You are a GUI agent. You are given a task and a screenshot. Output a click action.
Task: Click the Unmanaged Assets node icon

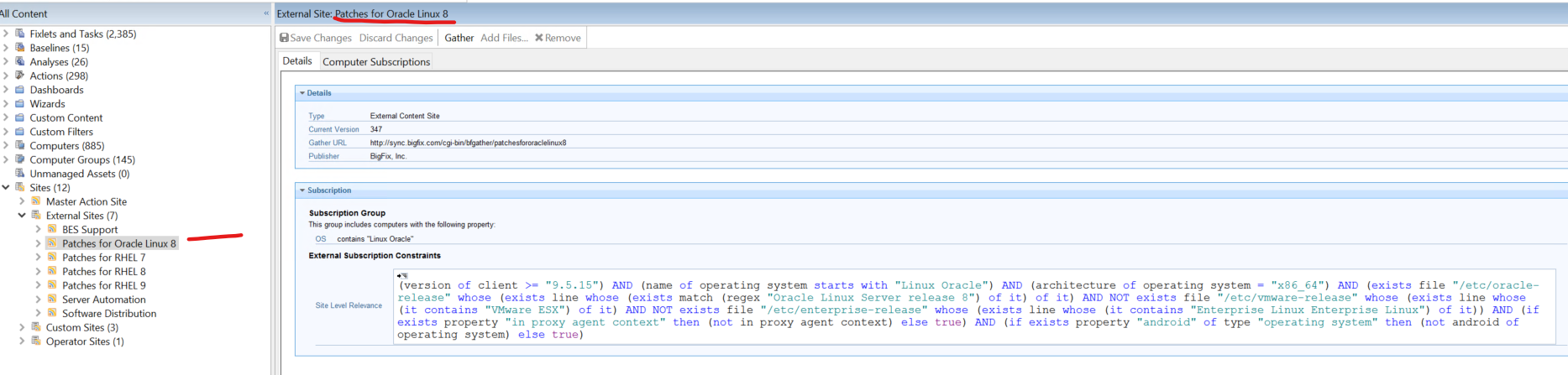[x=20, y=174]
